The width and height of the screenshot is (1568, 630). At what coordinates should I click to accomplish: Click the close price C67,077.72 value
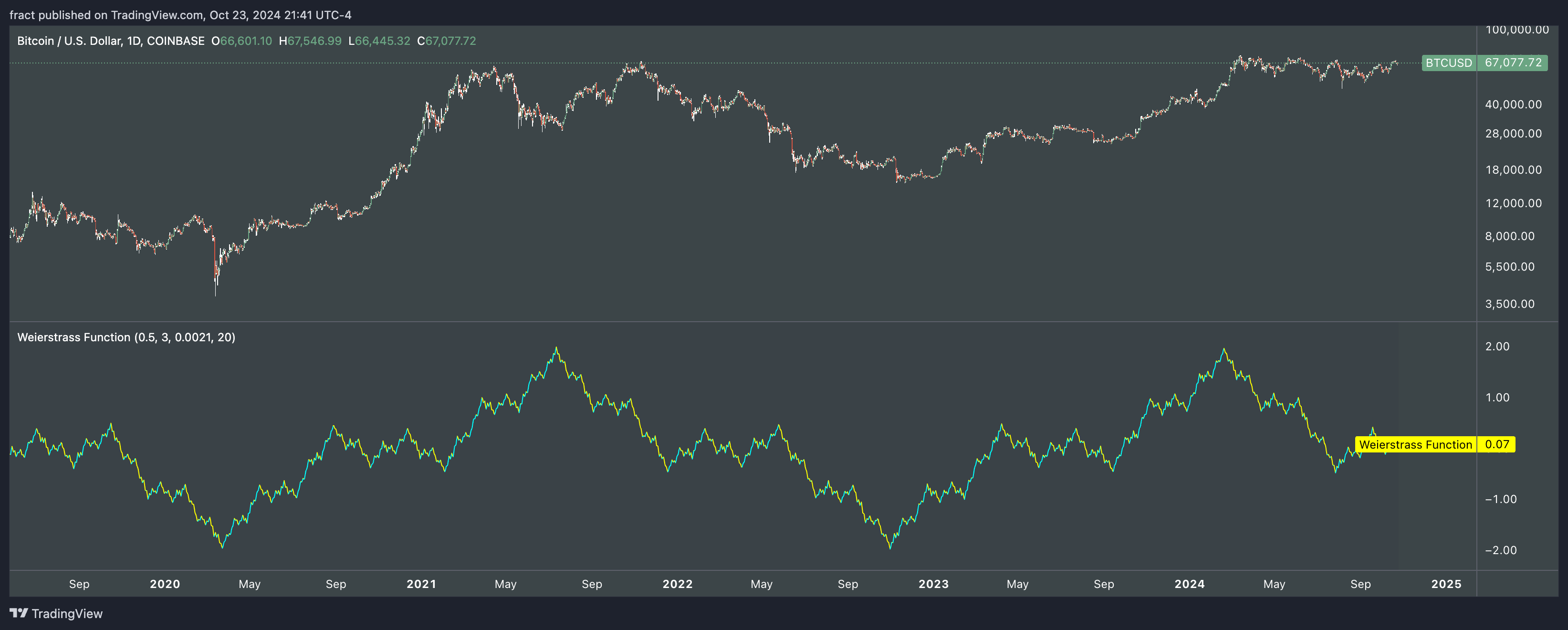[447, 41]
